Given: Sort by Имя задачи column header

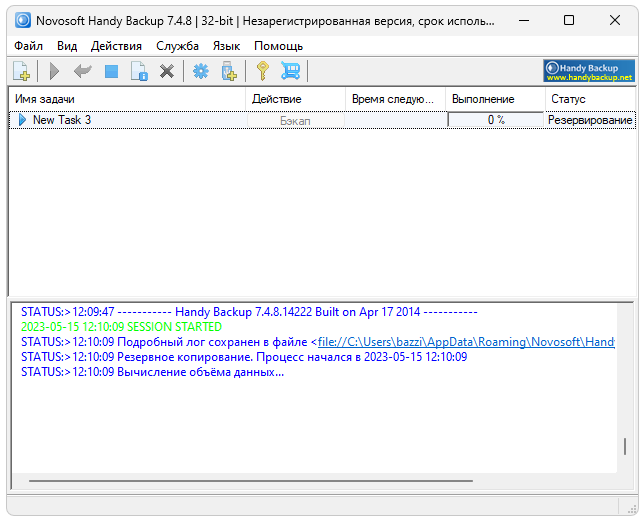Looking at the screenshot, I should [127, 99].
